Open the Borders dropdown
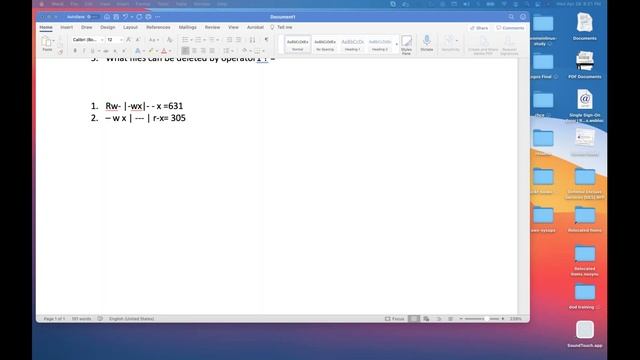The image size is (640, 360). [259, 51]
